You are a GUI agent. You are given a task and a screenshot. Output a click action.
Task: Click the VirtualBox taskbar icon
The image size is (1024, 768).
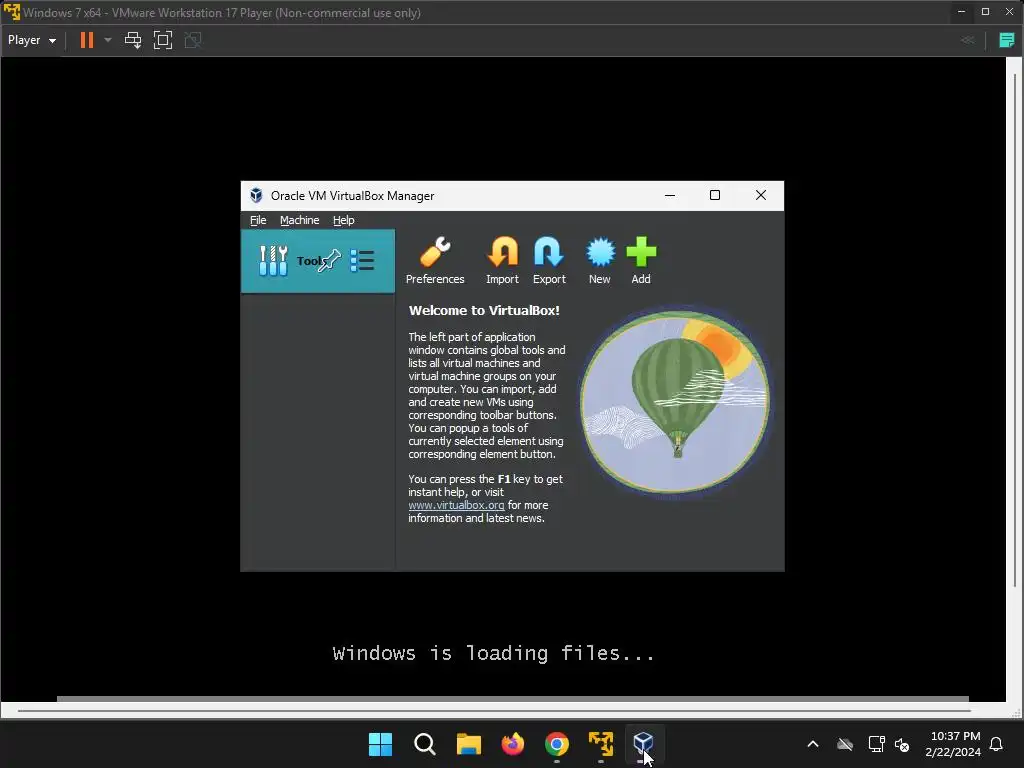coord(643,743)
